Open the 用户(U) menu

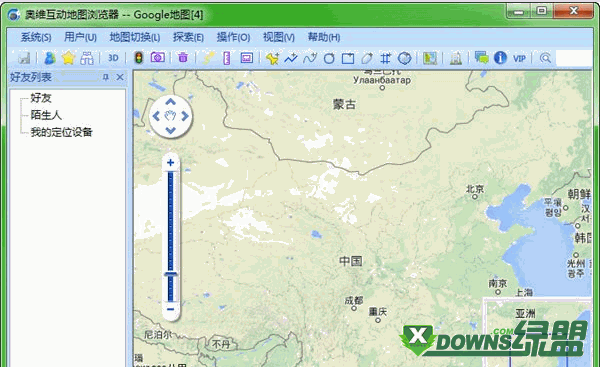(80, 37)
